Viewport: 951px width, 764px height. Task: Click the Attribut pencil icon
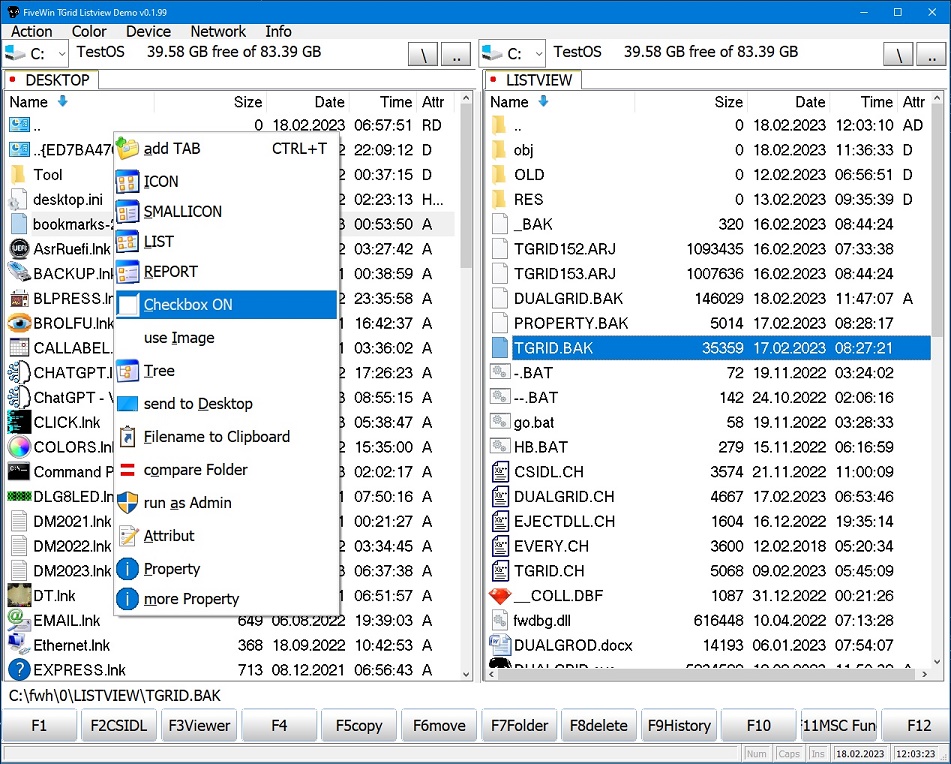(x=128, y=536)
